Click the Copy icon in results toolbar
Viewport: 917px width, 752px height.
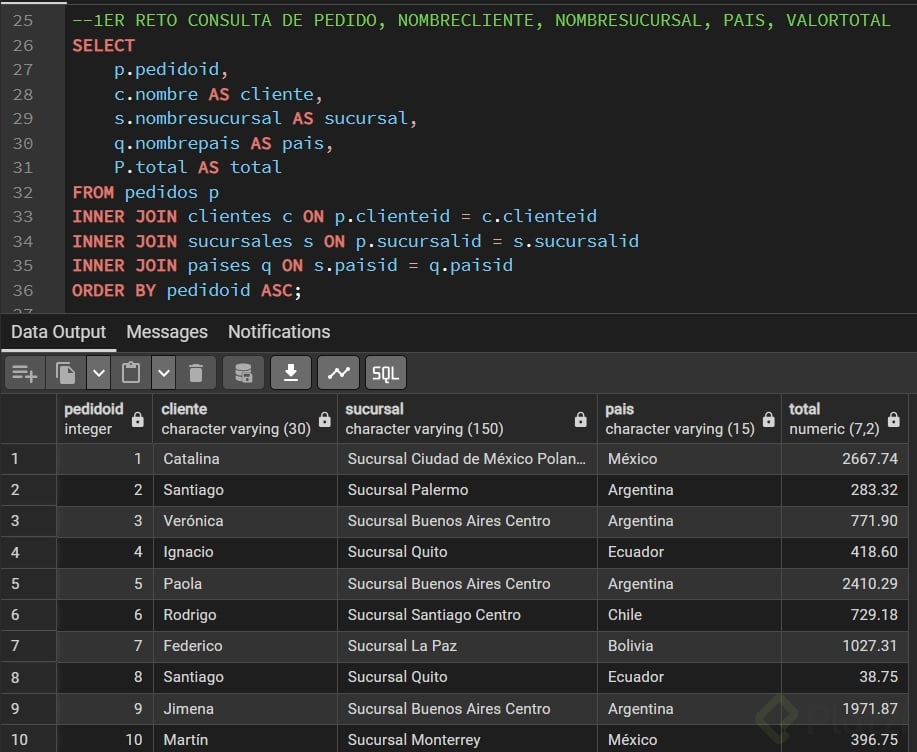click(66, 373)
